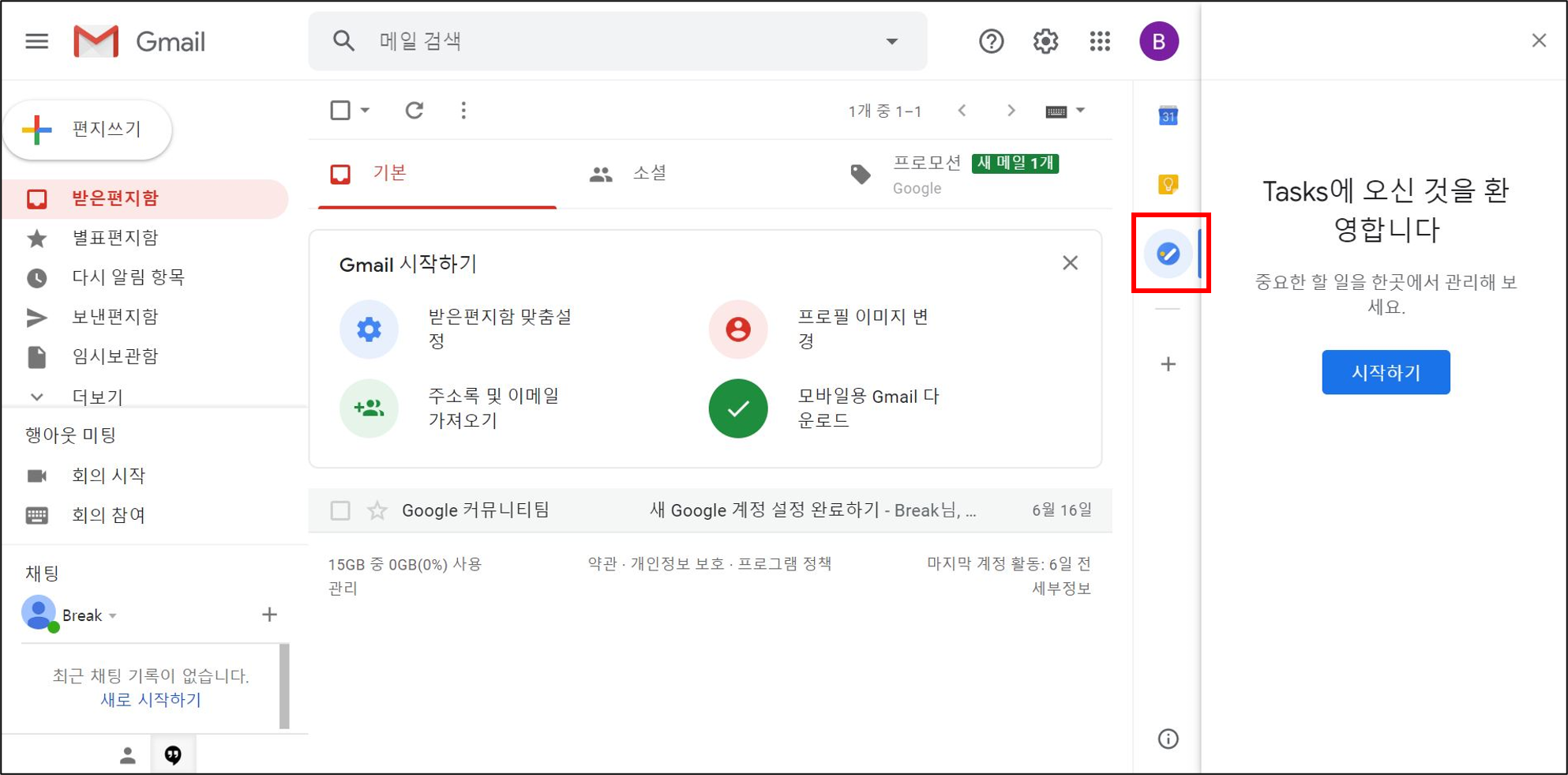Open the 약관 link
This screenshot has height=775, width=1568.
602,564
